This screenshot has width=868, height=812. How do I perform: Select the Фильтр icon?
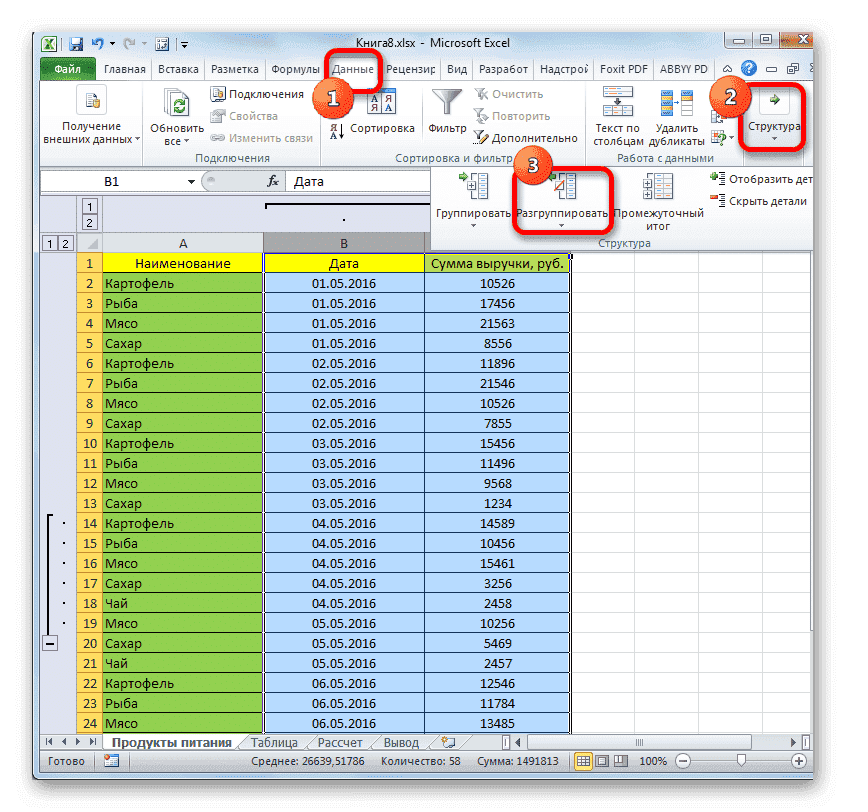(446, 104)
